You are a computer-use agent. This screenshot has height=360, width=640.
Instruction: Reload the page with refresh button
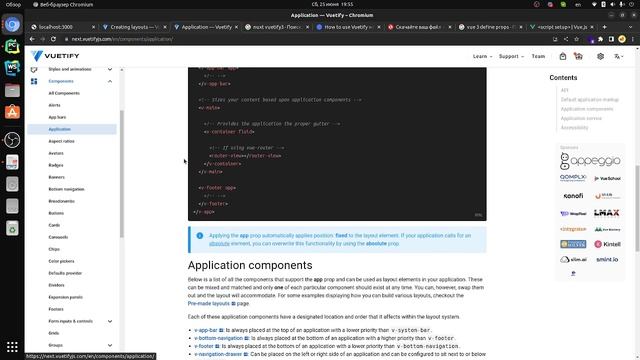coord(53,39)
